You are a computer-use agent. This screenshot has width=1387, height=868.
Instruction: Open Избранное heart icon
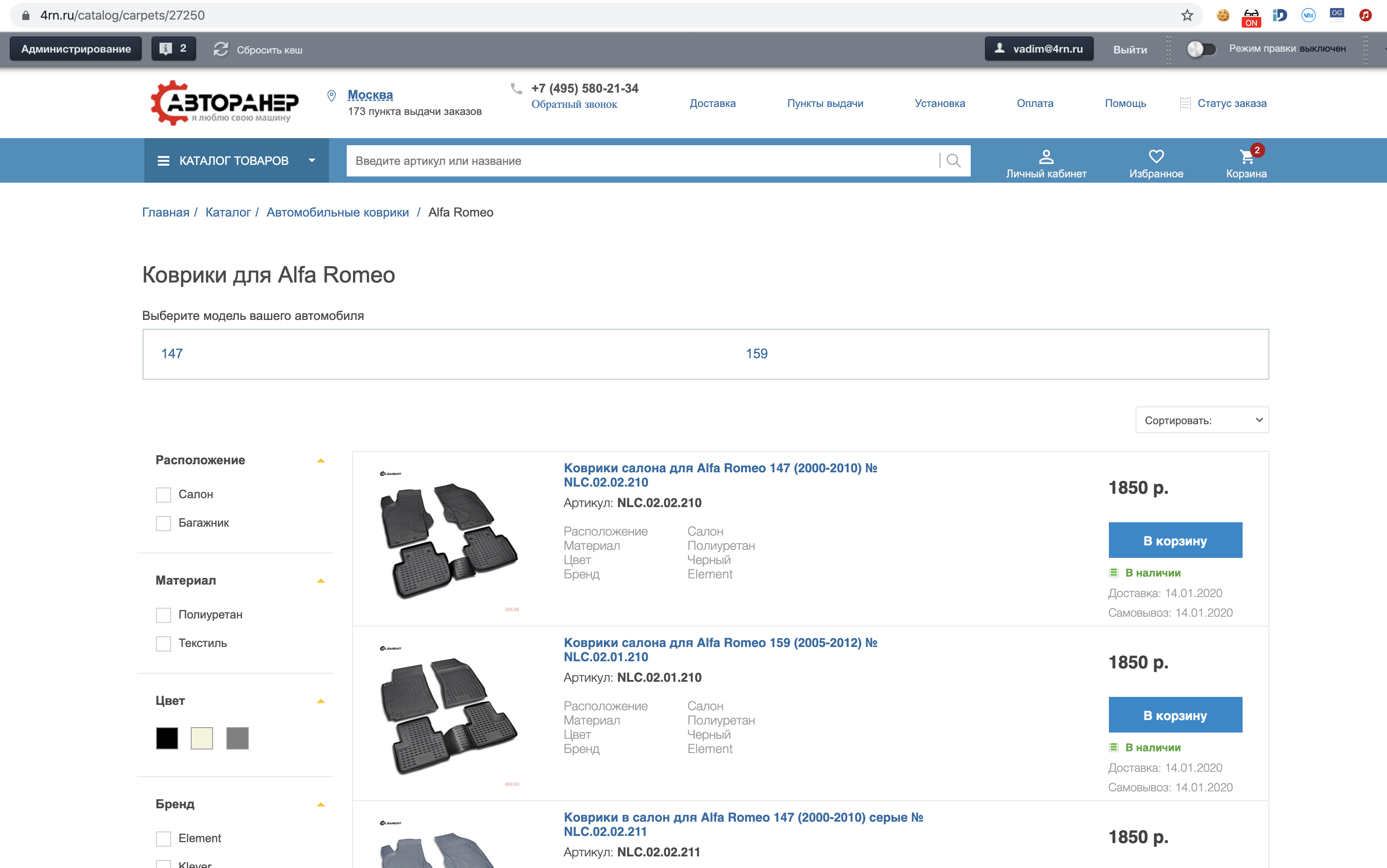click(1156, 156)
